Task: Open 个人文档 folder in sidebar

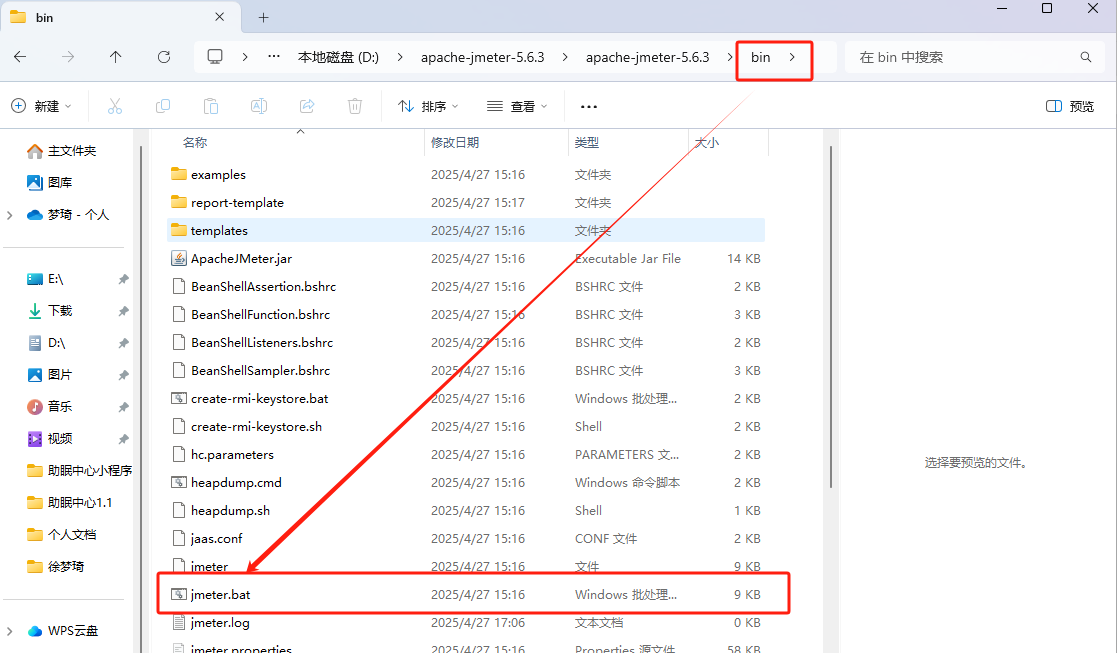Action: pos(61,535)
